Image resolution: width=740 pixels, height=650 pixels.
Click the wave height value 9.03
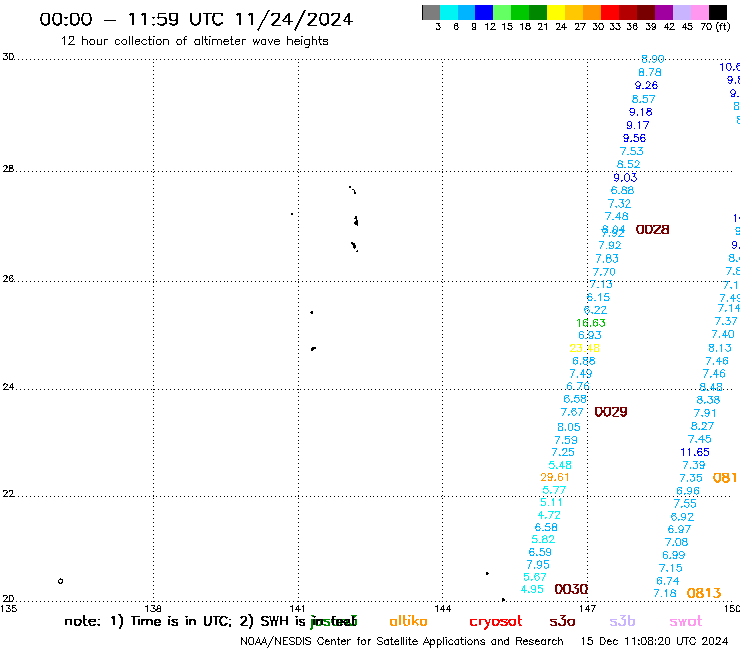click(625, 178)
